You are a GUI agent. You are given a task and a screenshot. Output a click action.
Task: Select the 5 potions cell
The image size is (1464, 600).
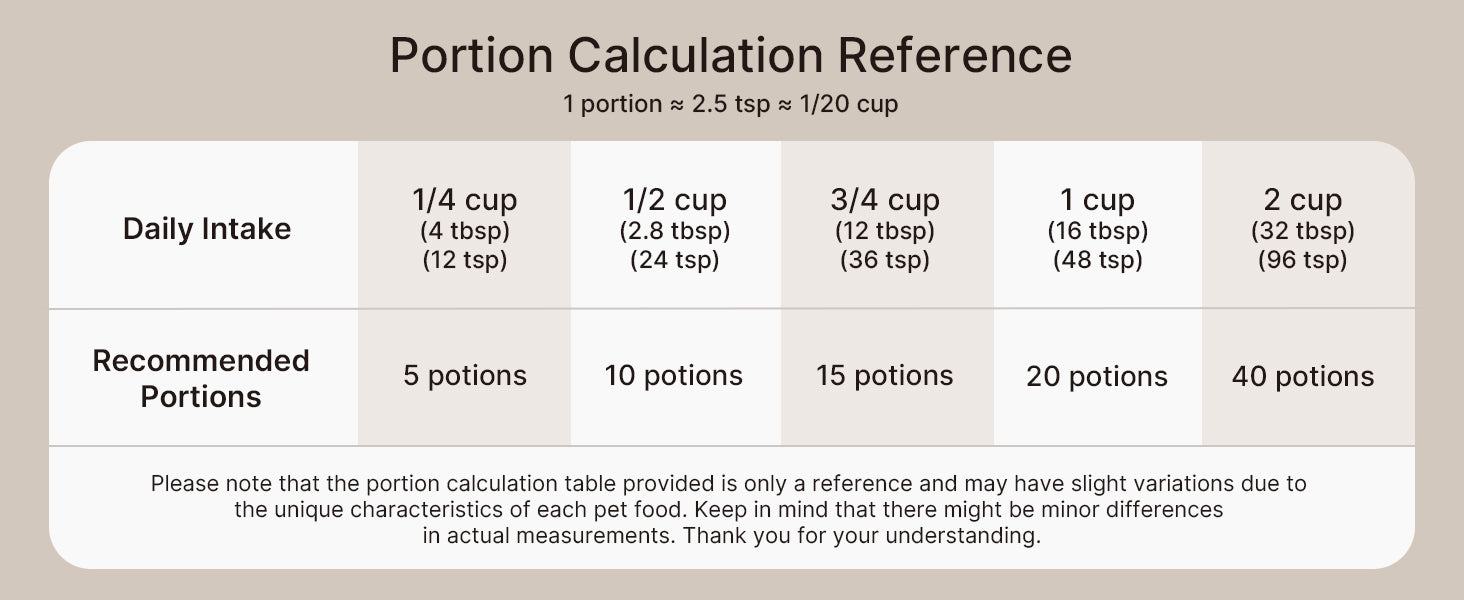point(464,376)
